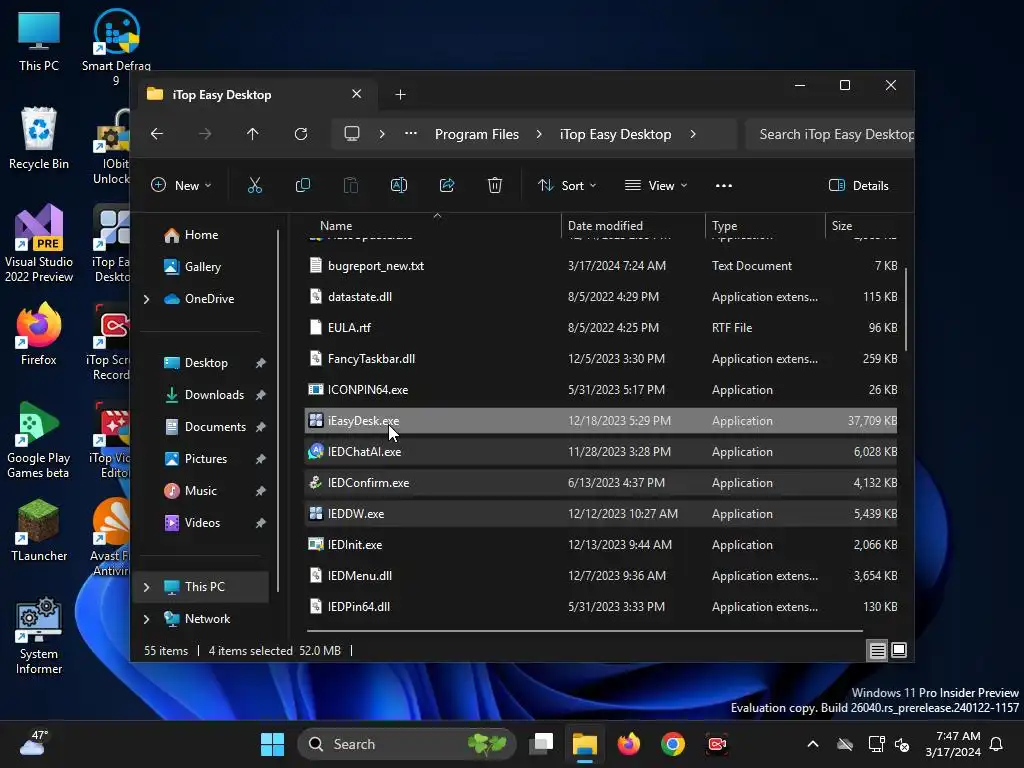Toggle the Details pane
1024x768 pixels.
858,185
